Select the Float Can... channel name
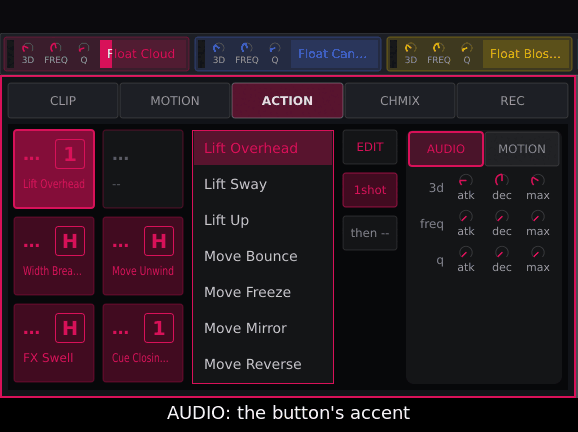The width and height of the screenshot is (578, 432). point(335,54)
